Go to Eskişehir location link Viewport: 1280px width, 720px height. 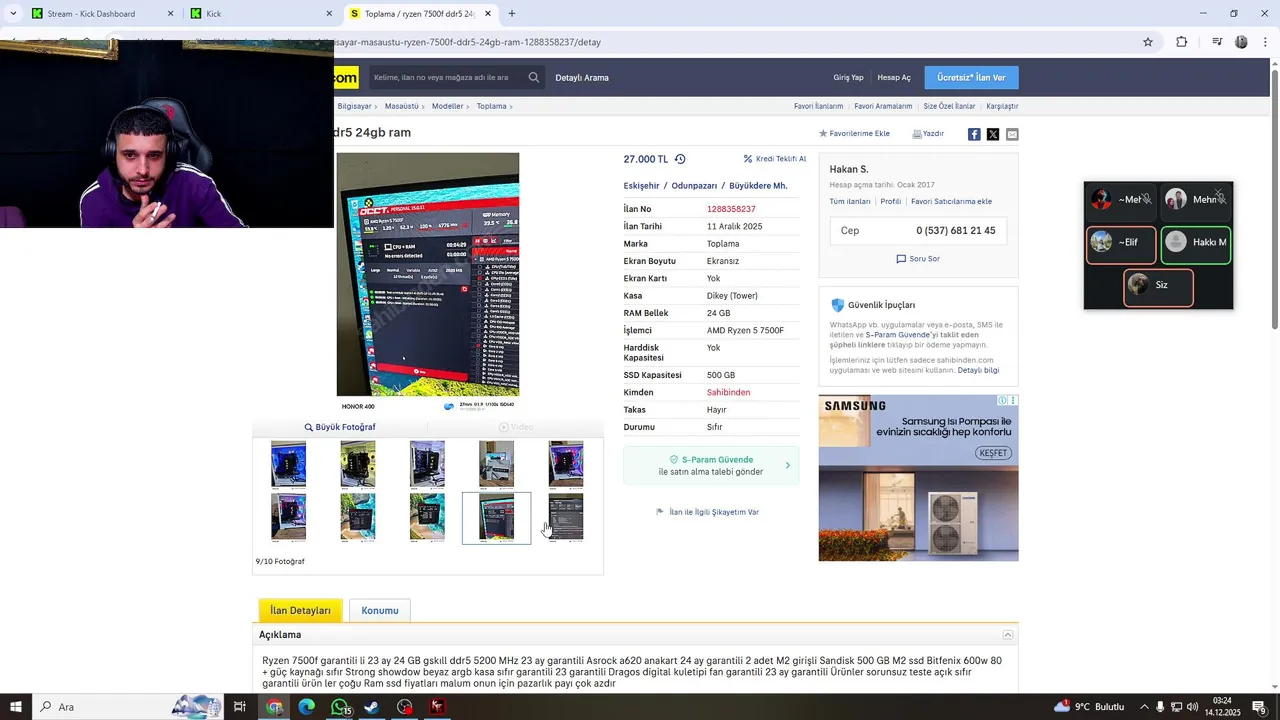(641, 186)
